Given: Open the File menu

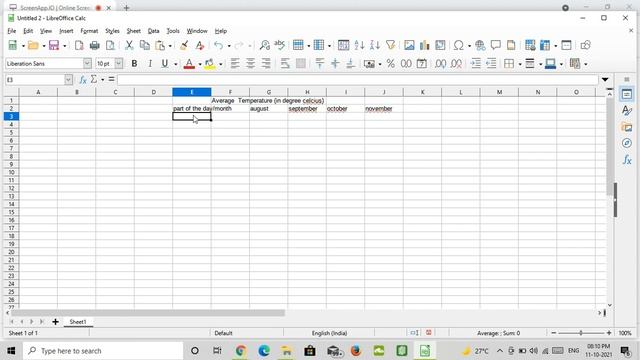Looking at the screenshot, I should click(11, 31).
